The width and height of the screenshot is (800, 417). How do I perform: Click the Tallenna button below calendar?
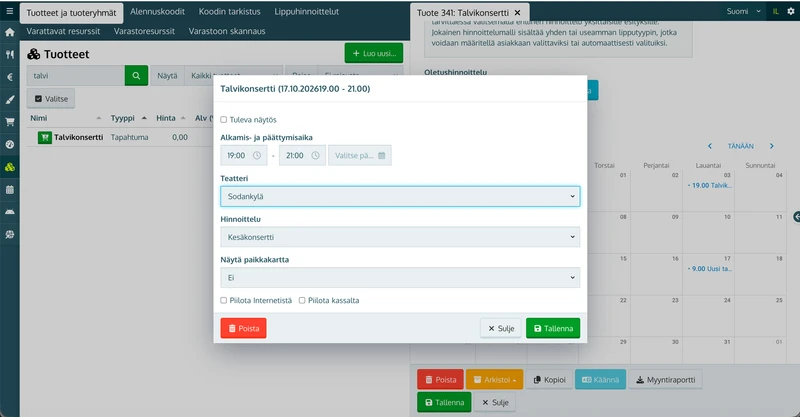(444, 402)
